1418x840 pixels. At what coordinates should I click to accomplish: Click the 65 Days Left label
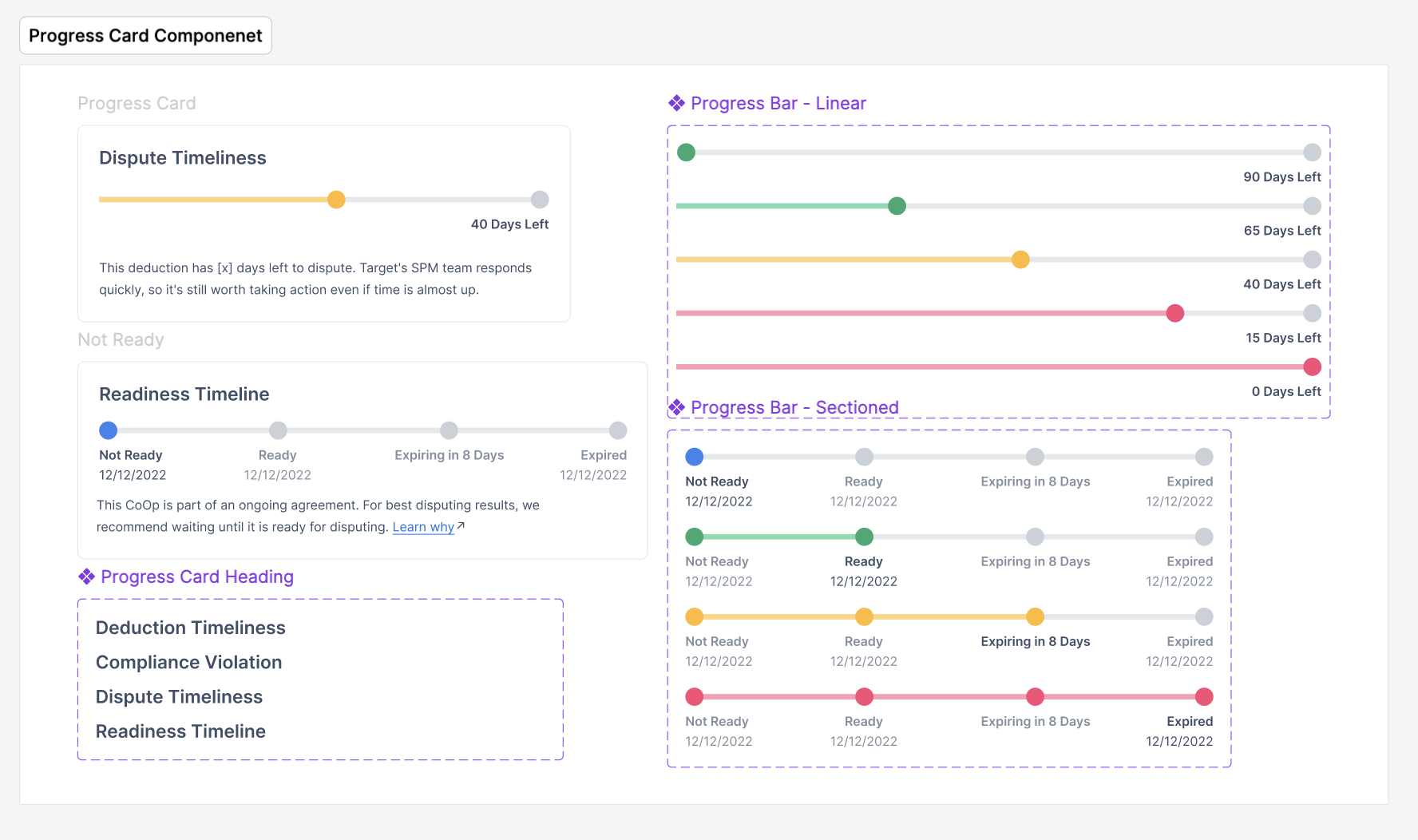tap(1282, 231)
